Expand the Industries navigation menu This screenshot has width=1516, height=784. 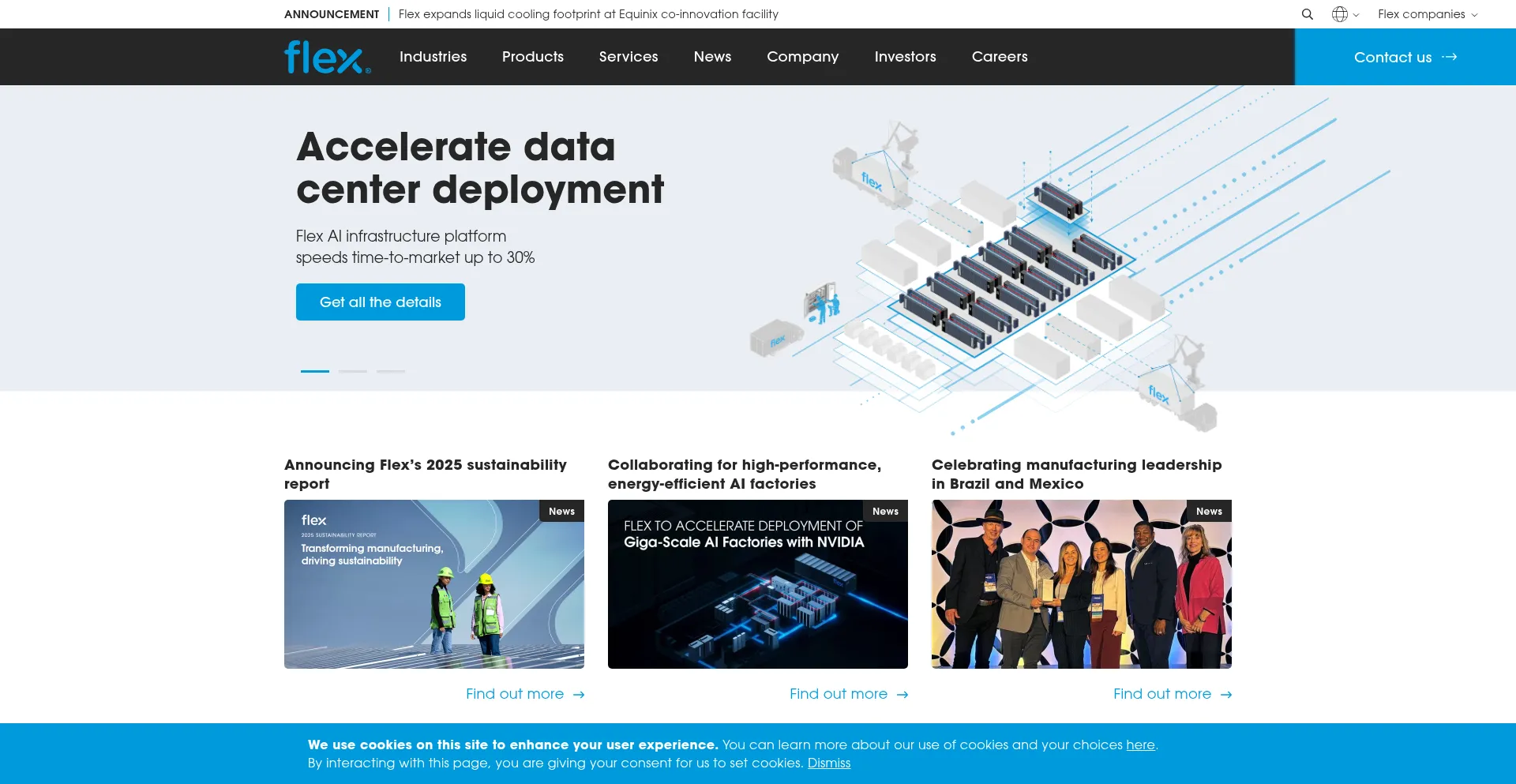click(433, 57)
